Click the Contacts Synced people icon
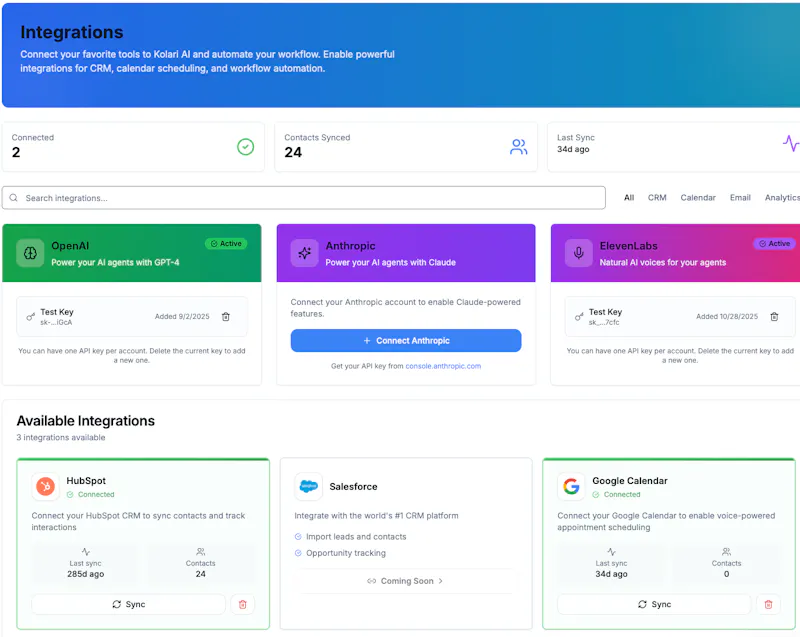This screenshot has height=637, width=800. [x=518, y=147]
